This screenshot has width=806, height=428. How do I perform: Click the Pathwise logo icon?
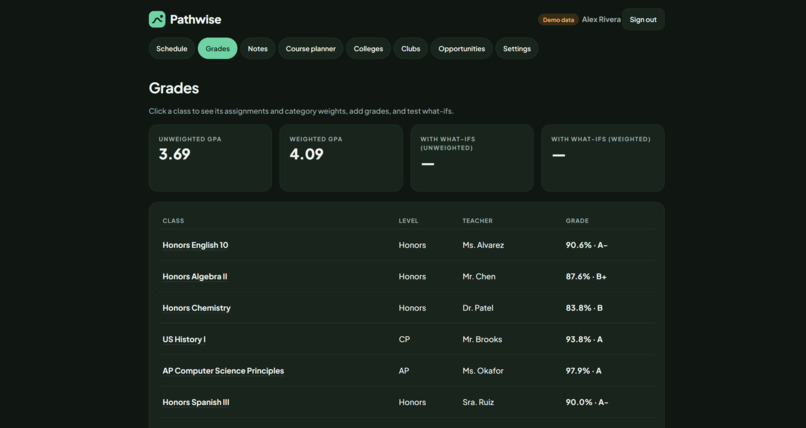[157, 20]
